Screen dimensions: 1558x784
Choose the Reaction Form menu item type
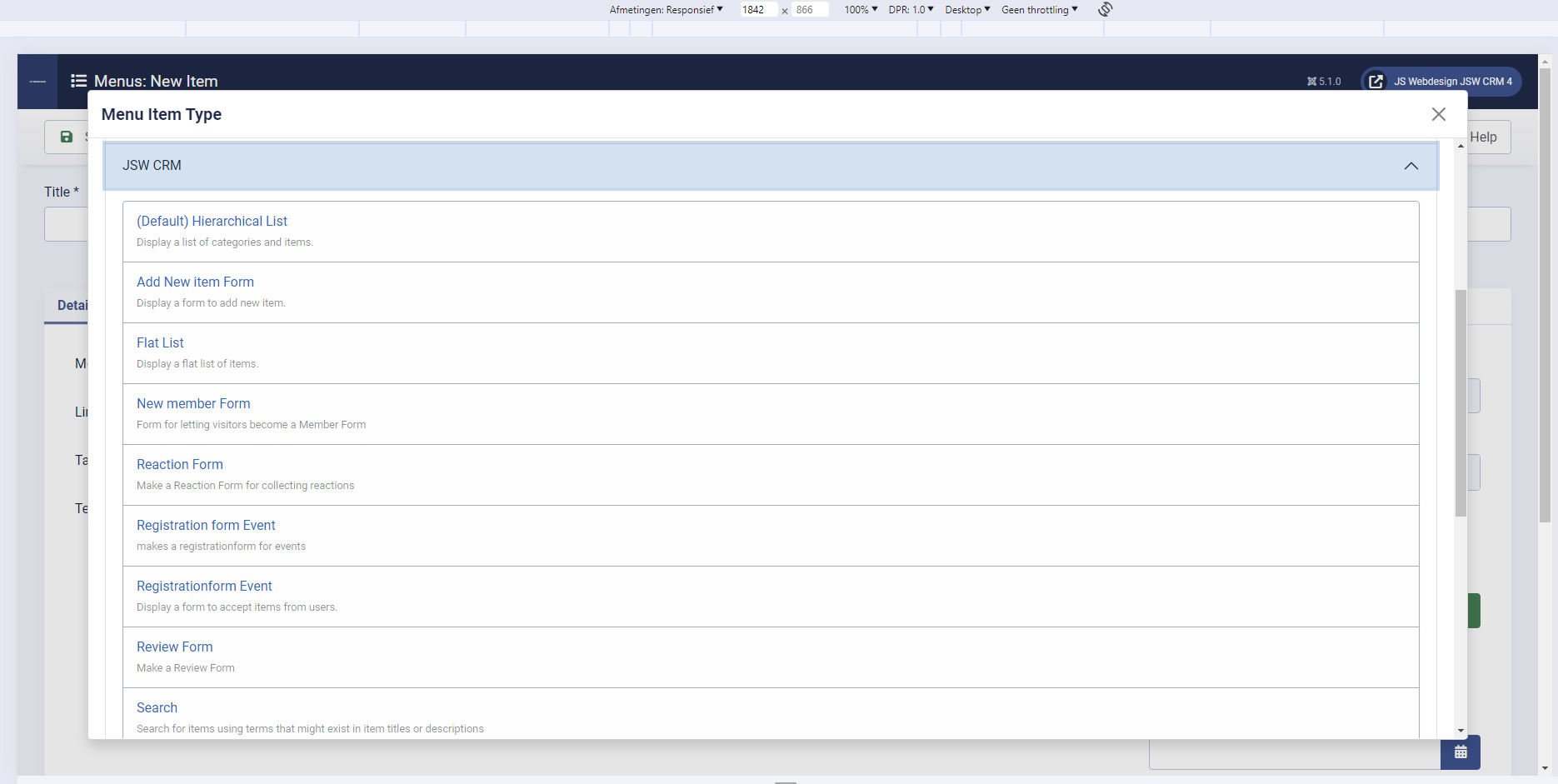(180, 464)
